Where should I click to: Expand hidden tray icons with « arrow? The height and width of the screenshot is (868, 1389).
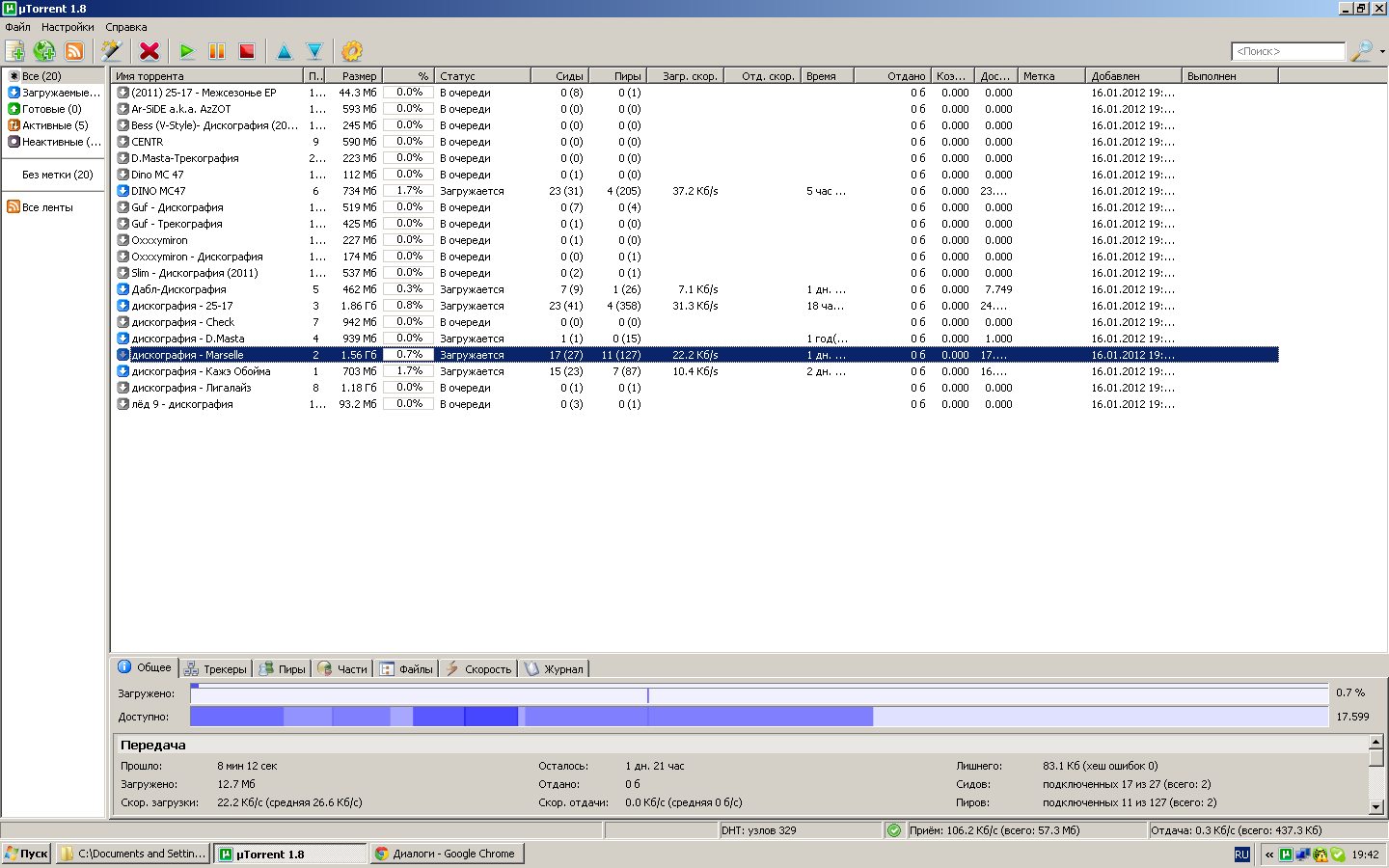click(x=1269, y=854)
